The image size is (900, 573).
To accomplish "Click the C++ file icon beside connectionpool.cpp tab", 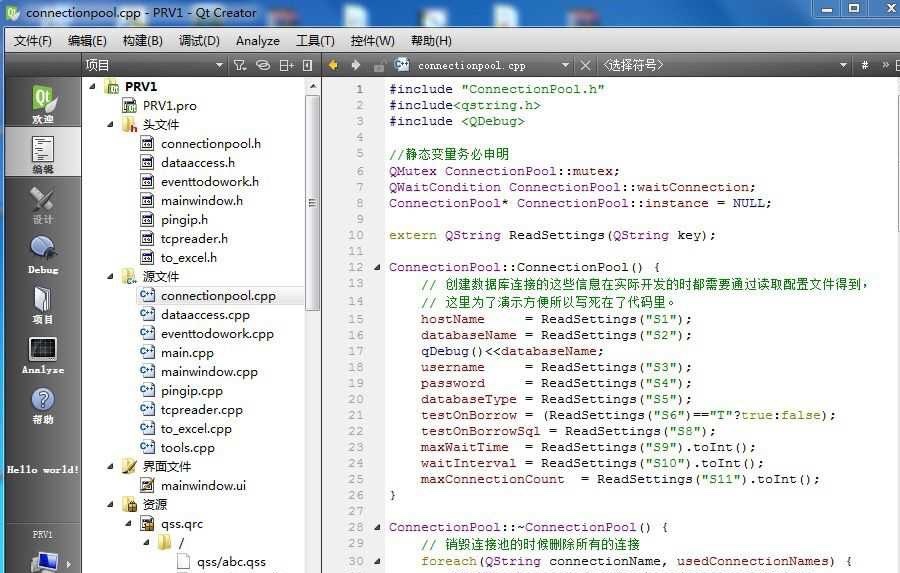I will tap(402, 64).
